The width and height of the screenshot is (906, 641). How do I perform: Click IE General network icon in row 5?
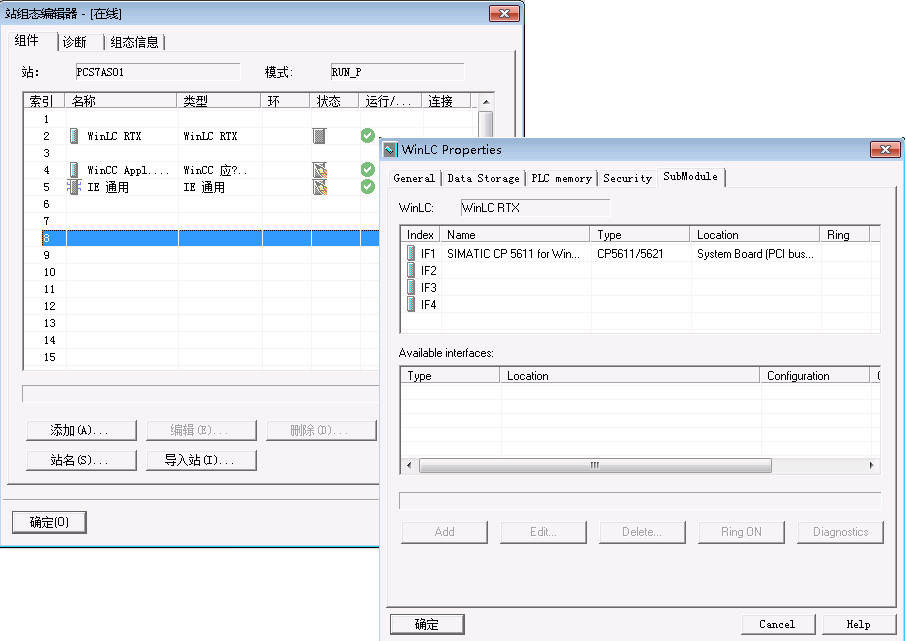(x=74, y=187)
